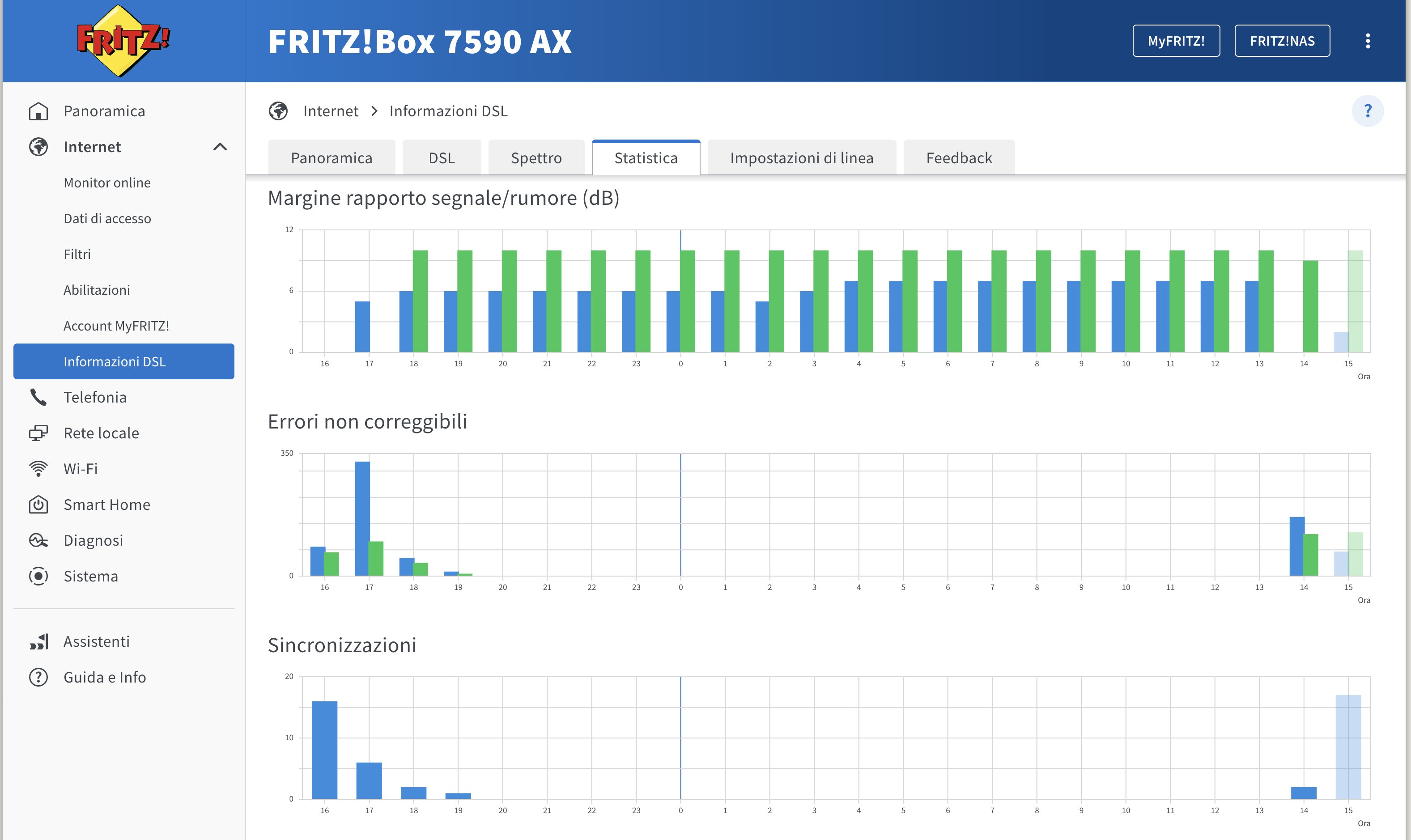Click Informazioni DSL breadcrumb text
Image resolution: width=1411 pixels, height=840 pixels.
click(448, 111)
